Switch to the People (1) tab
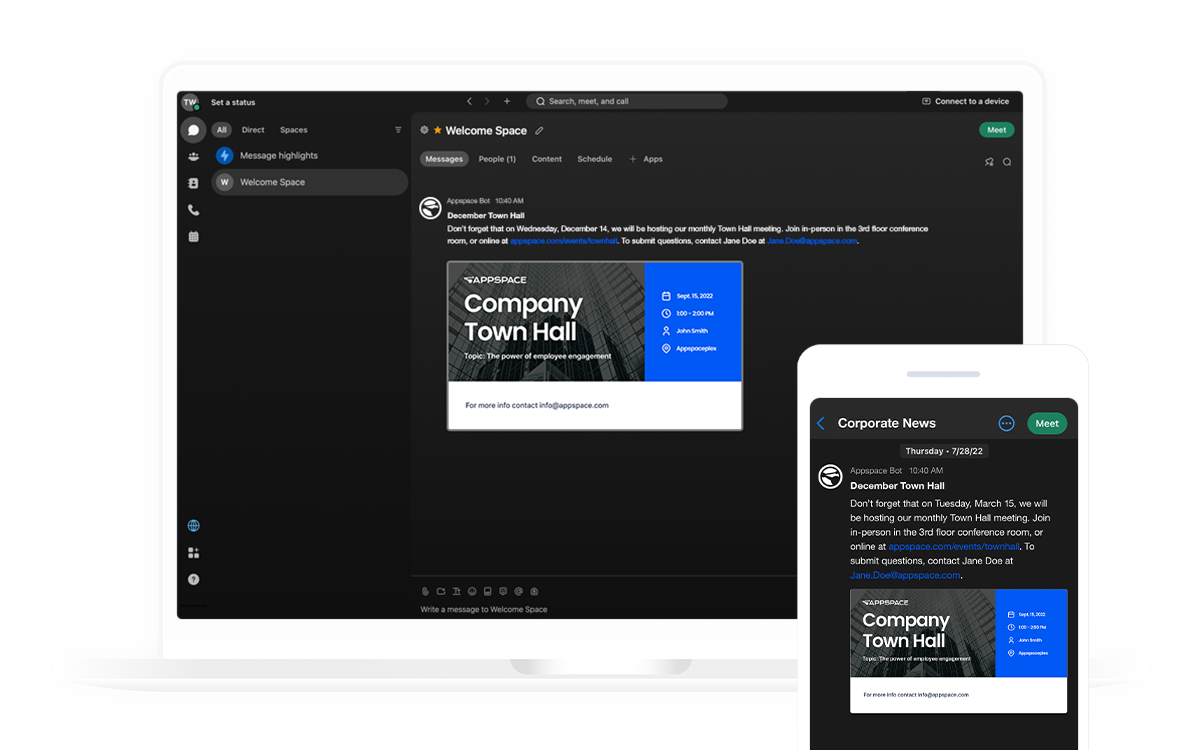This screenshot has width=1200, height=750. [497, 159]
